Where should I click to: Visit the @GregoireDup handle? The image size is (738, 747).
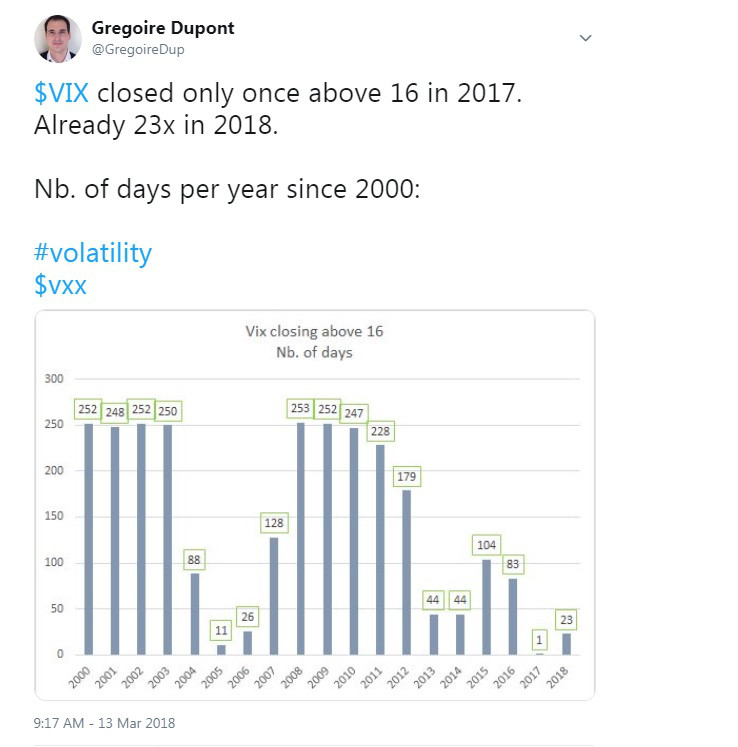[138, 50]
